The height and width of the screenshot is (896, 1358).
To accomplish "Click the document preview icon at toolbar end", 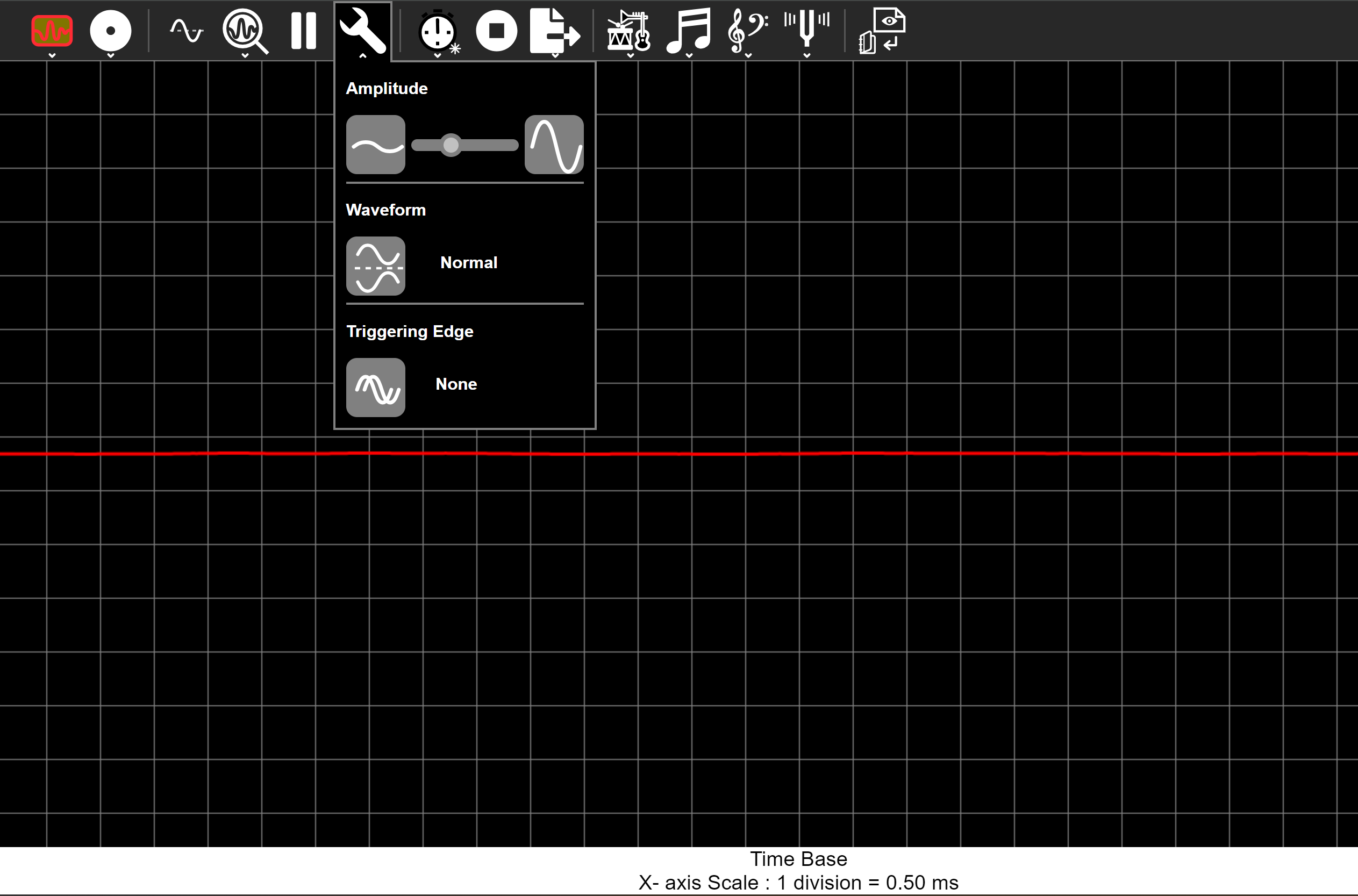I will 882,30.
